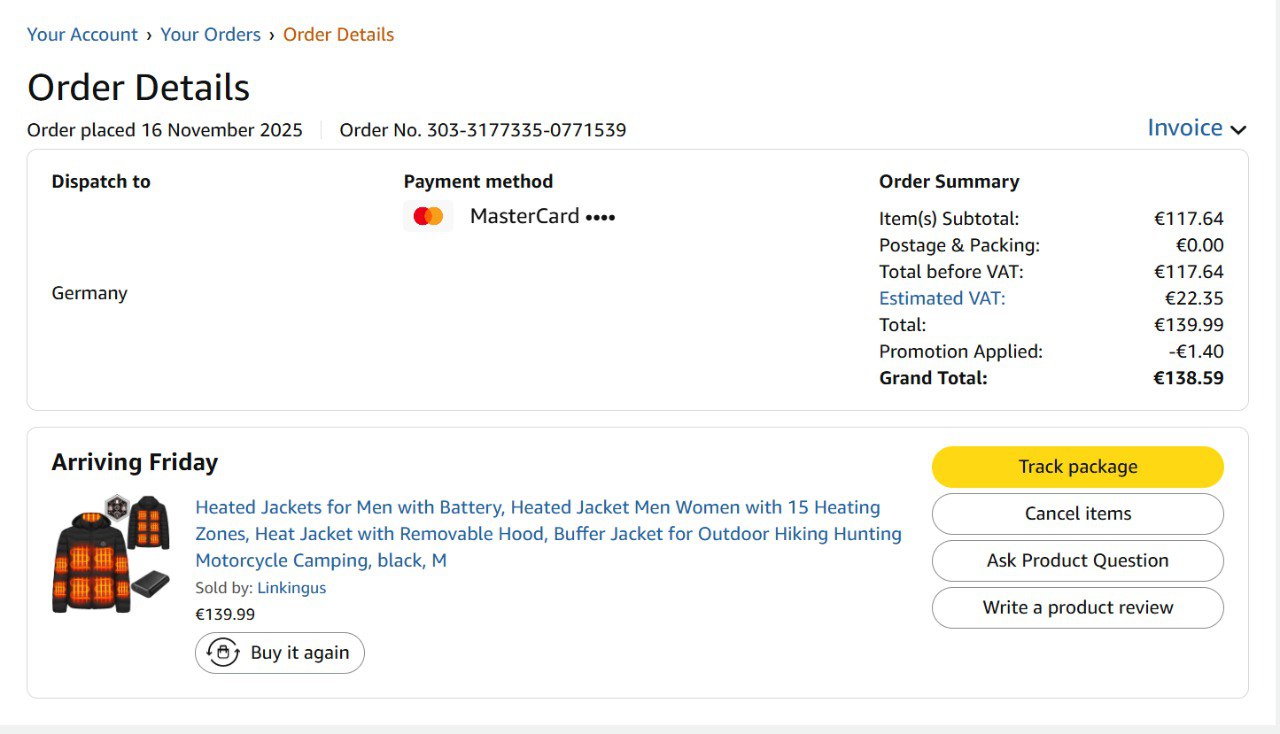Write a product review

point(1077,608)
